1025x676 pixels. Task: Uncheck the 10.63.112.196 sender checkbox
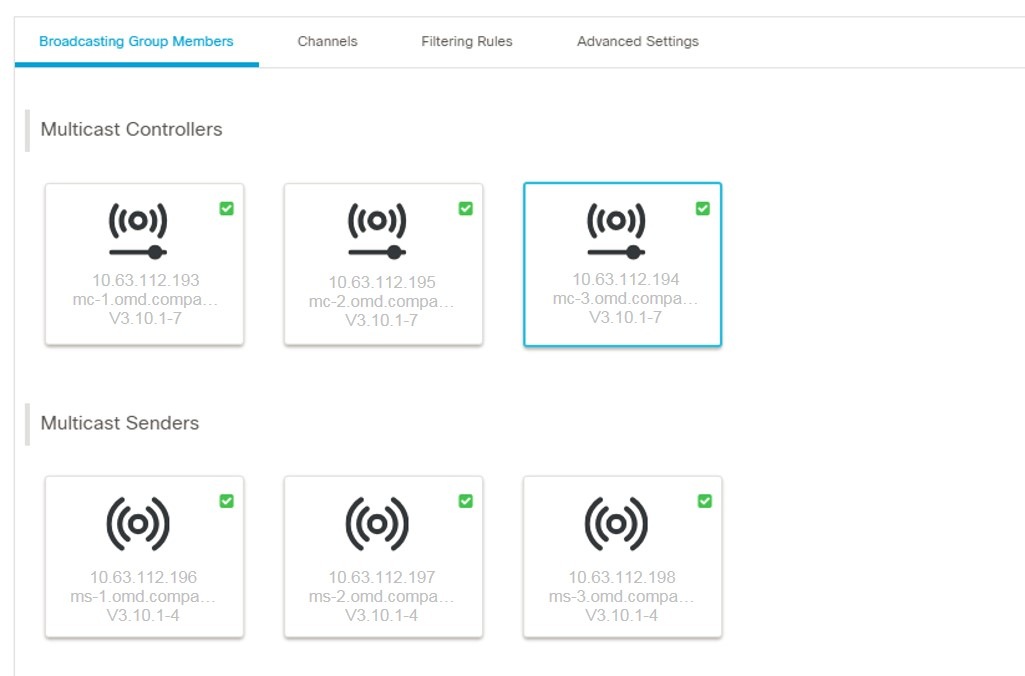226,501
